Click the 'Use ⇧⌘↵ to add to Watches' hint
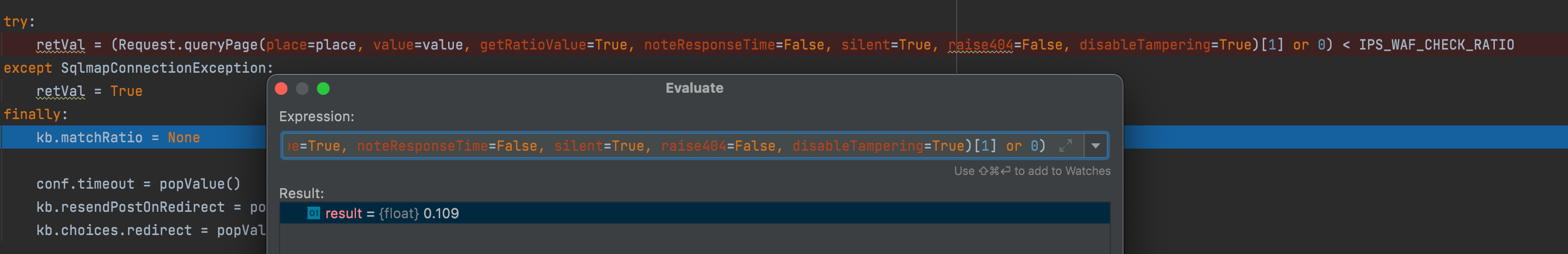Viewport: 1568px width, 254px height. point(1032,171)
